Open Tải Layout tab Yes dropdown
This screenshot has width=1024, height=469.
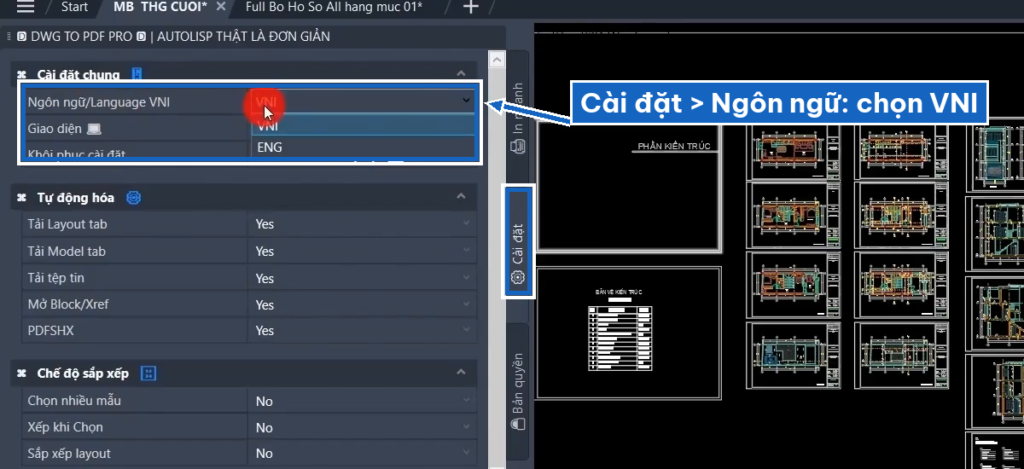coord(362,224)
